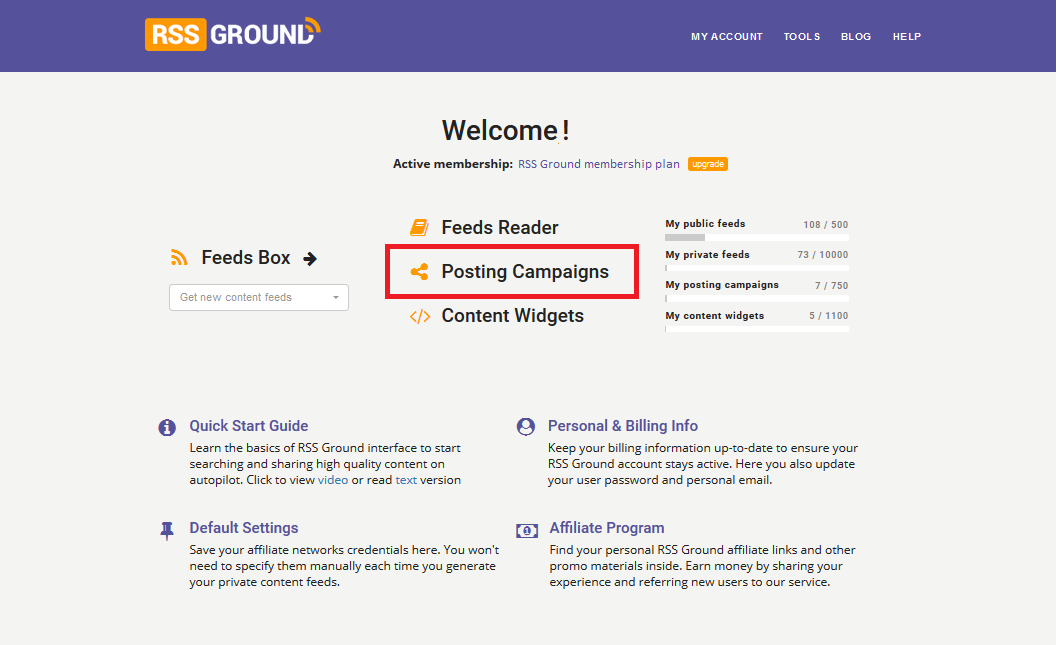Click the 7 / 750 posting campaigns count
This screenshot has height=645, width=1056.
click(x=831, y=285)
